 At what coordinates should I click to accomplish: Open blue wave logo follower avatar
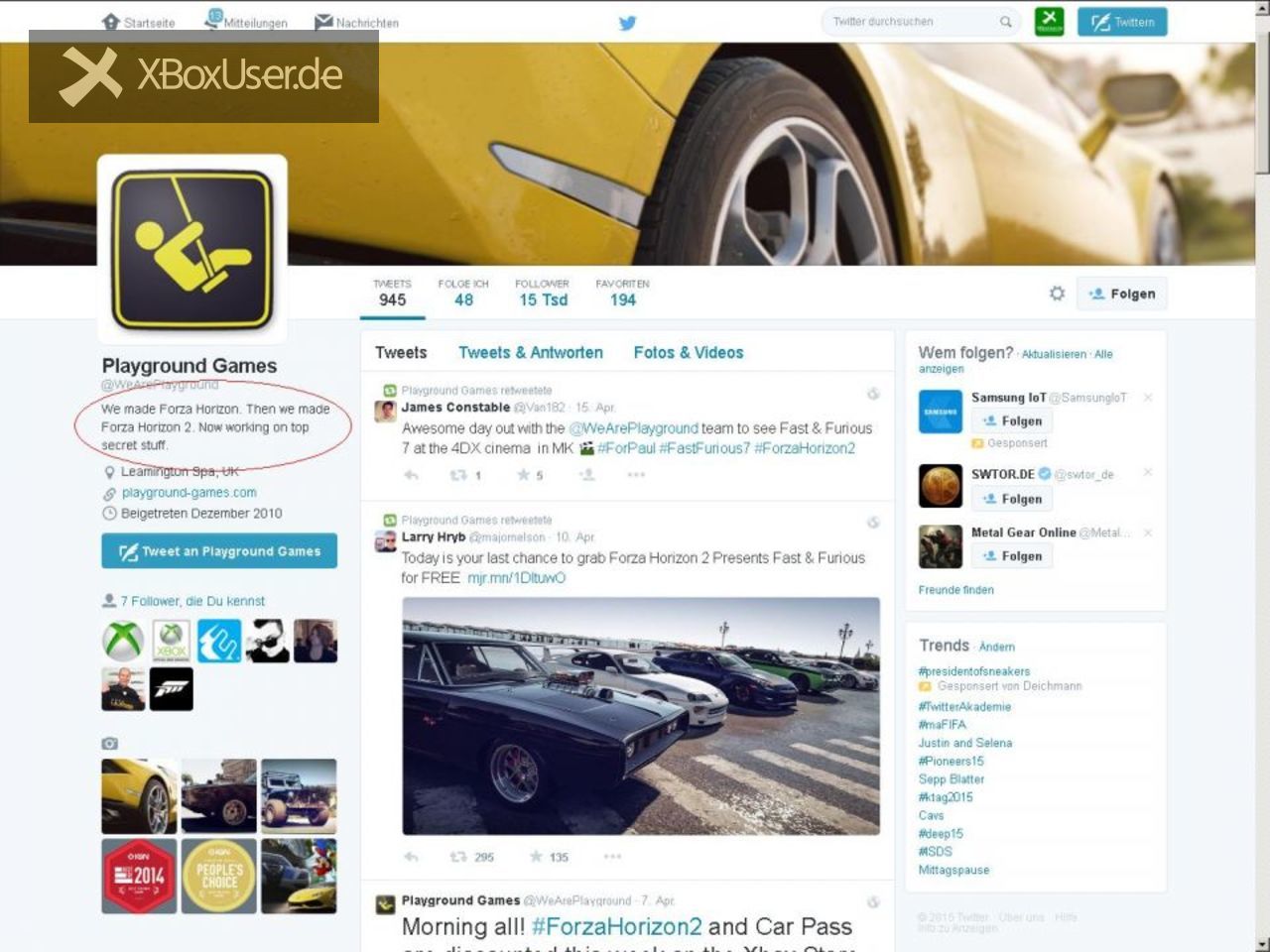219,641
